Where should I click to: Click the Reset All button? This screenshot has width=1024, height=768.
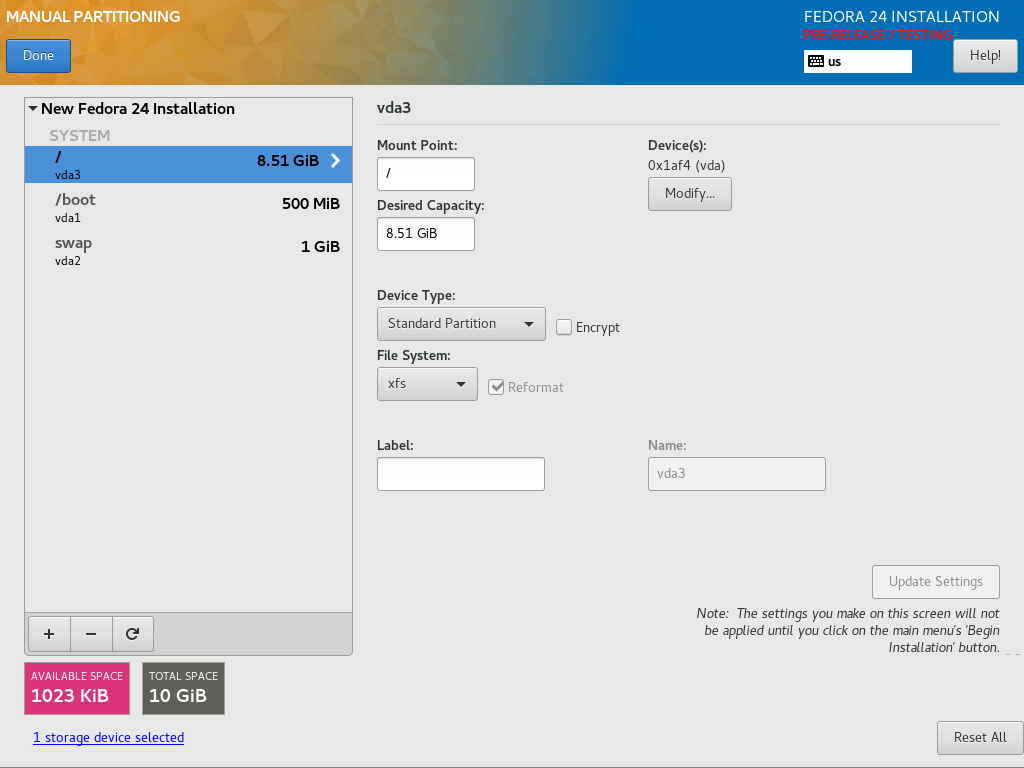pos(980,738)
